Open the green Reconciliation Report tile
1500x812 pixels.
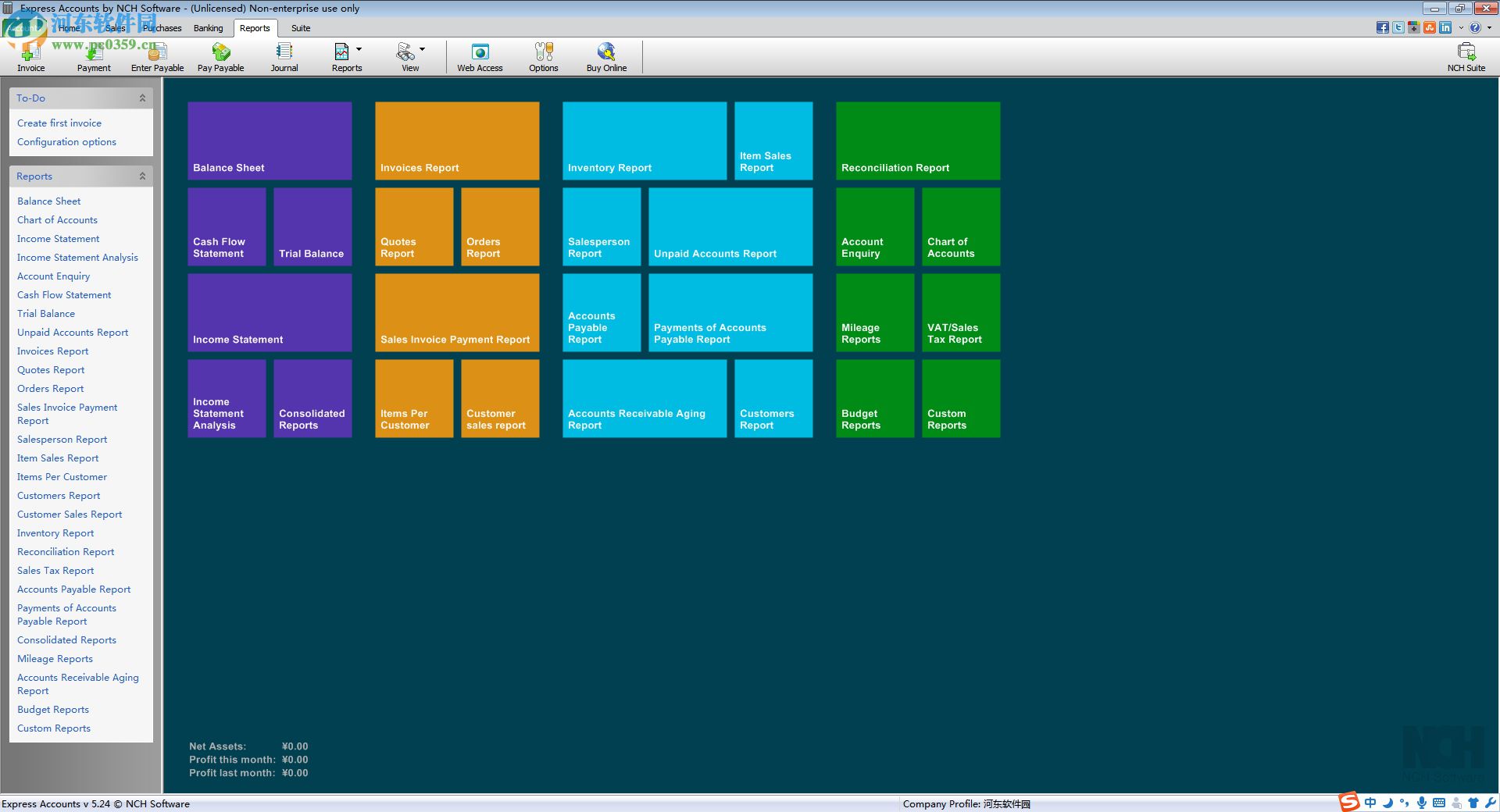918,141
